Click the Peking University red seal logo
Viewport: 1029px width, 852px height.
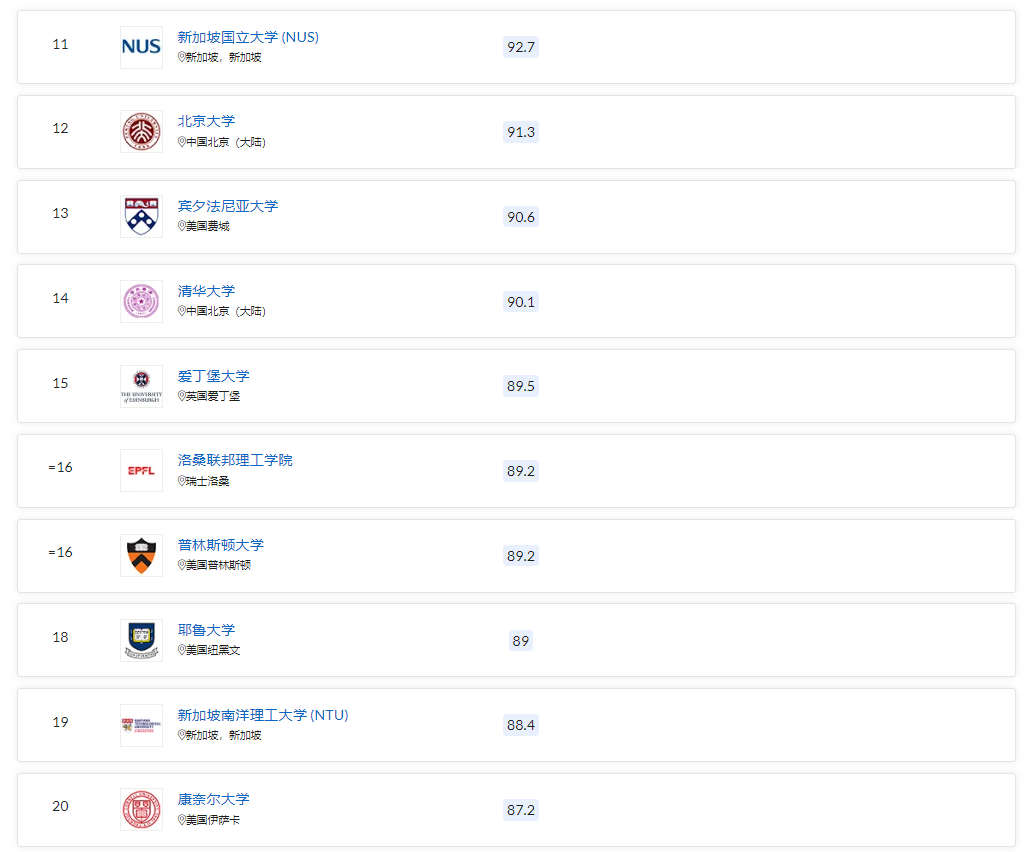click(141, 132)
